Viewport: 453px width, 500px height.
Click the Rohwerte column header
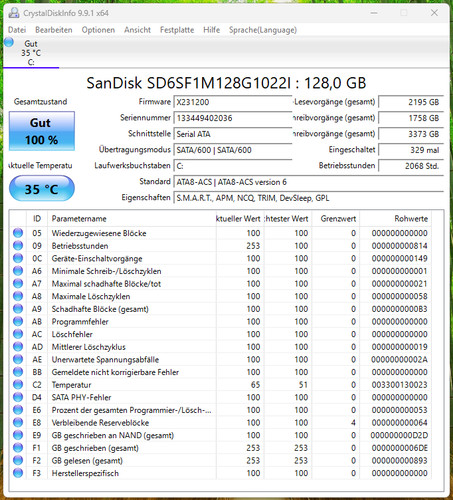[x=396, y=219]
